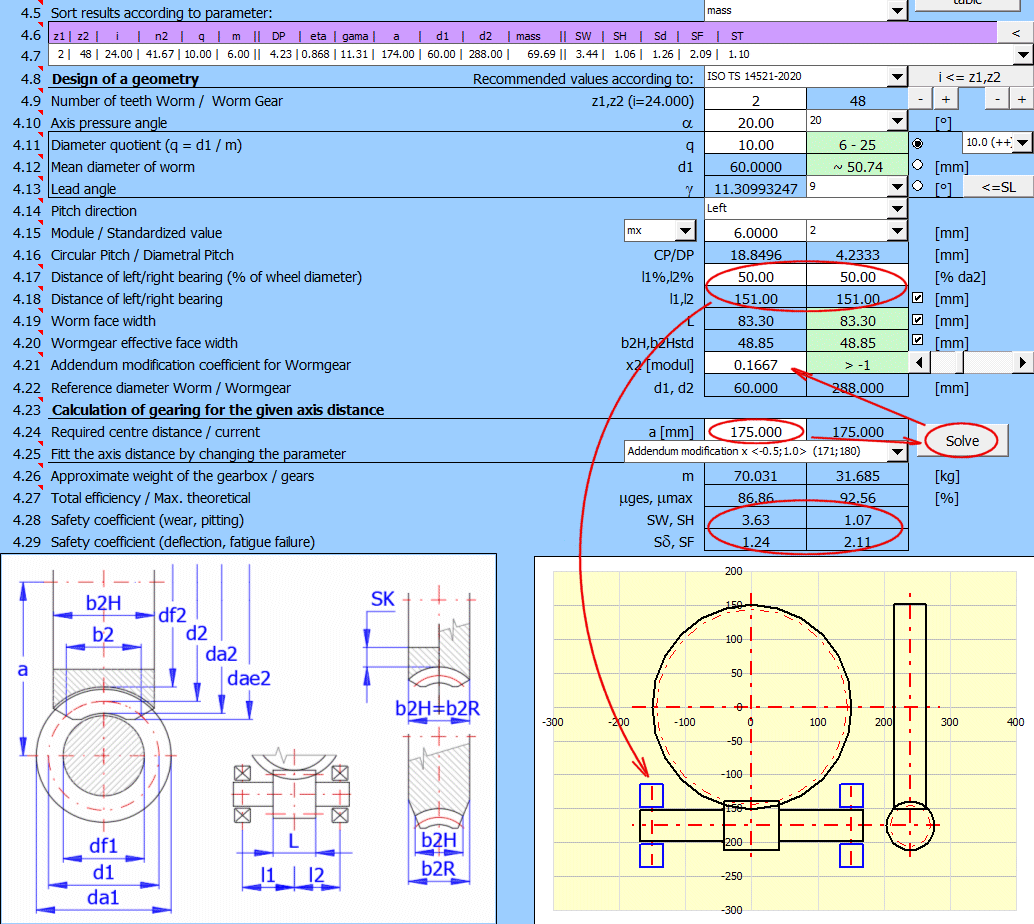Click the fatigue safety coefficient SF 2.11
Viewport: 1034px width, 924px height.
click(857, 541)
